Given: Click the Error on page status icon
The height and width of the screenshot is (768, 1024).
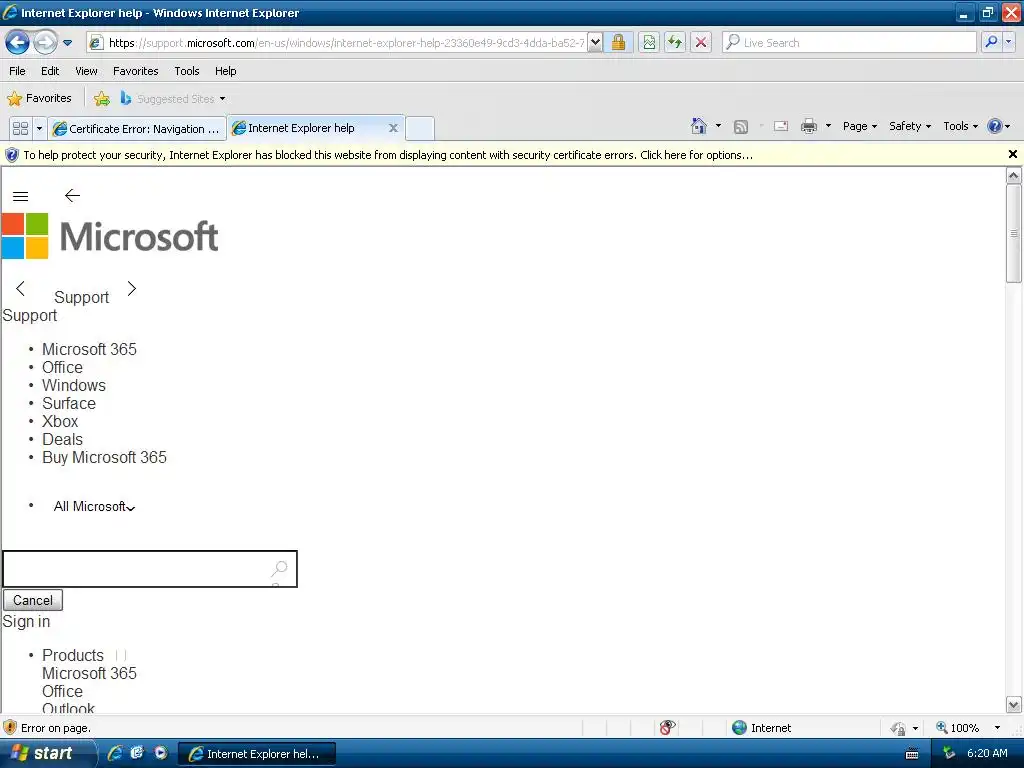Looking at the screenshot, I should 10,727.
